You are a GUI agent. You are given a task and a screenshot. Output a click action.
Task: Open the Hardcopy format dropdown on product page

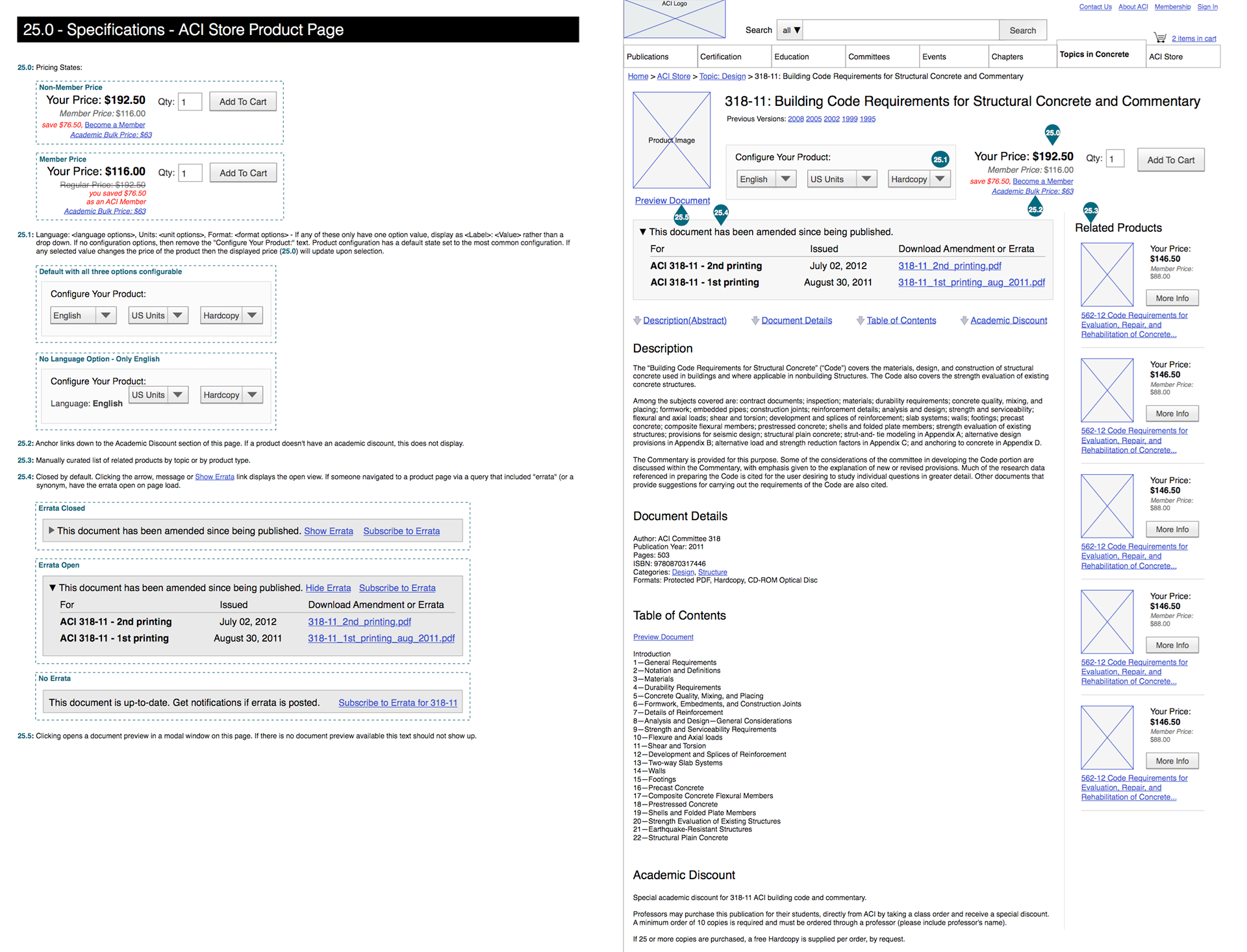[920, 179]
